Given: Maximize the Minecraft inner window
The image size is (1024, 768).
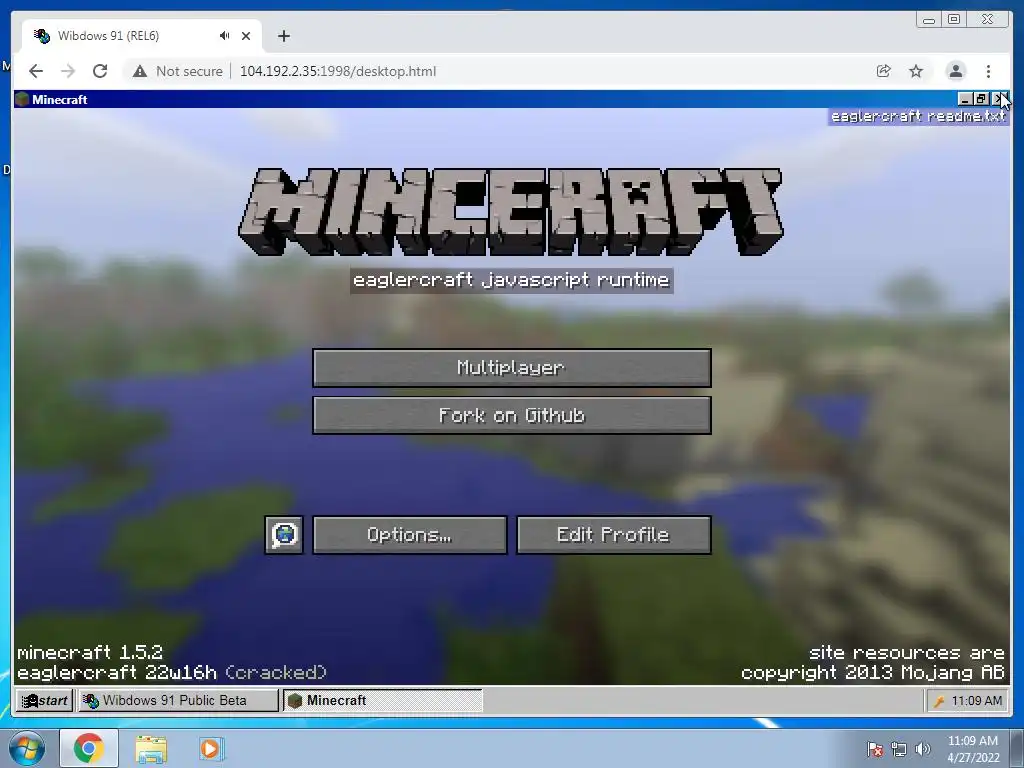Looking at the screenshot, I should click(x=981, y=99).
